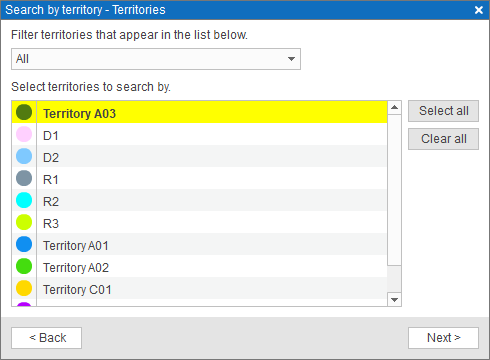Click the green Territory A02 circle
The image size is (490, 360).
coord(24,266)
